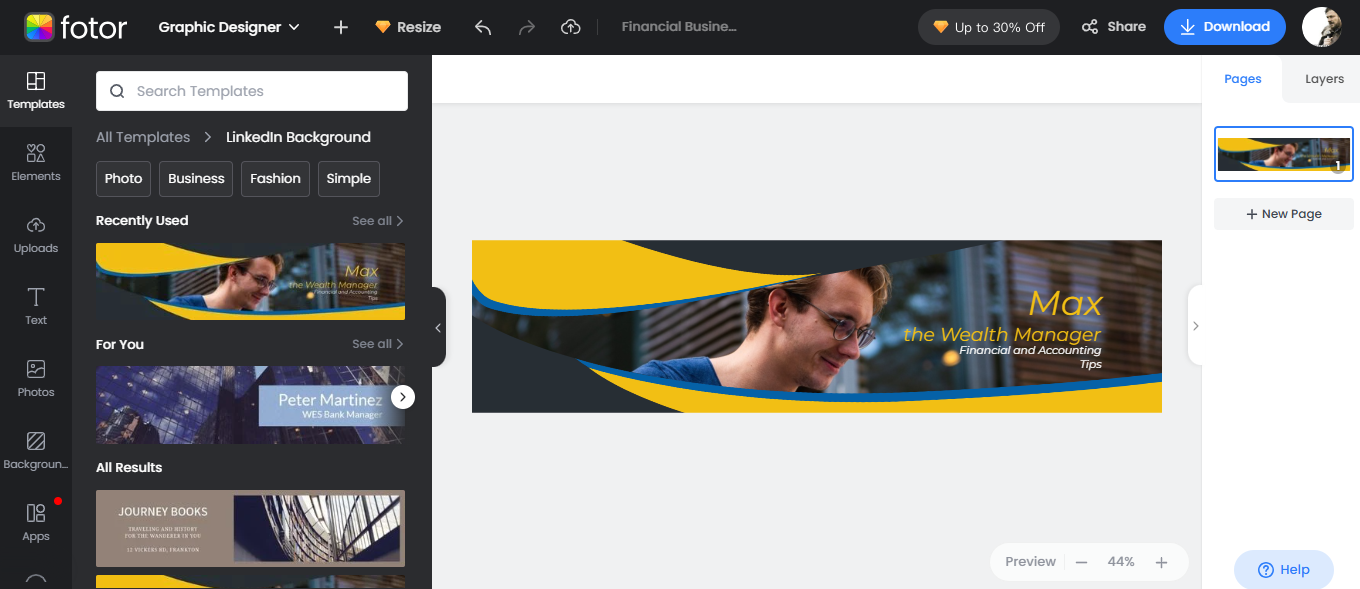Select the Journey Books template
Viewport: 1360px width, 589px height.
click(x=250, y=528)
